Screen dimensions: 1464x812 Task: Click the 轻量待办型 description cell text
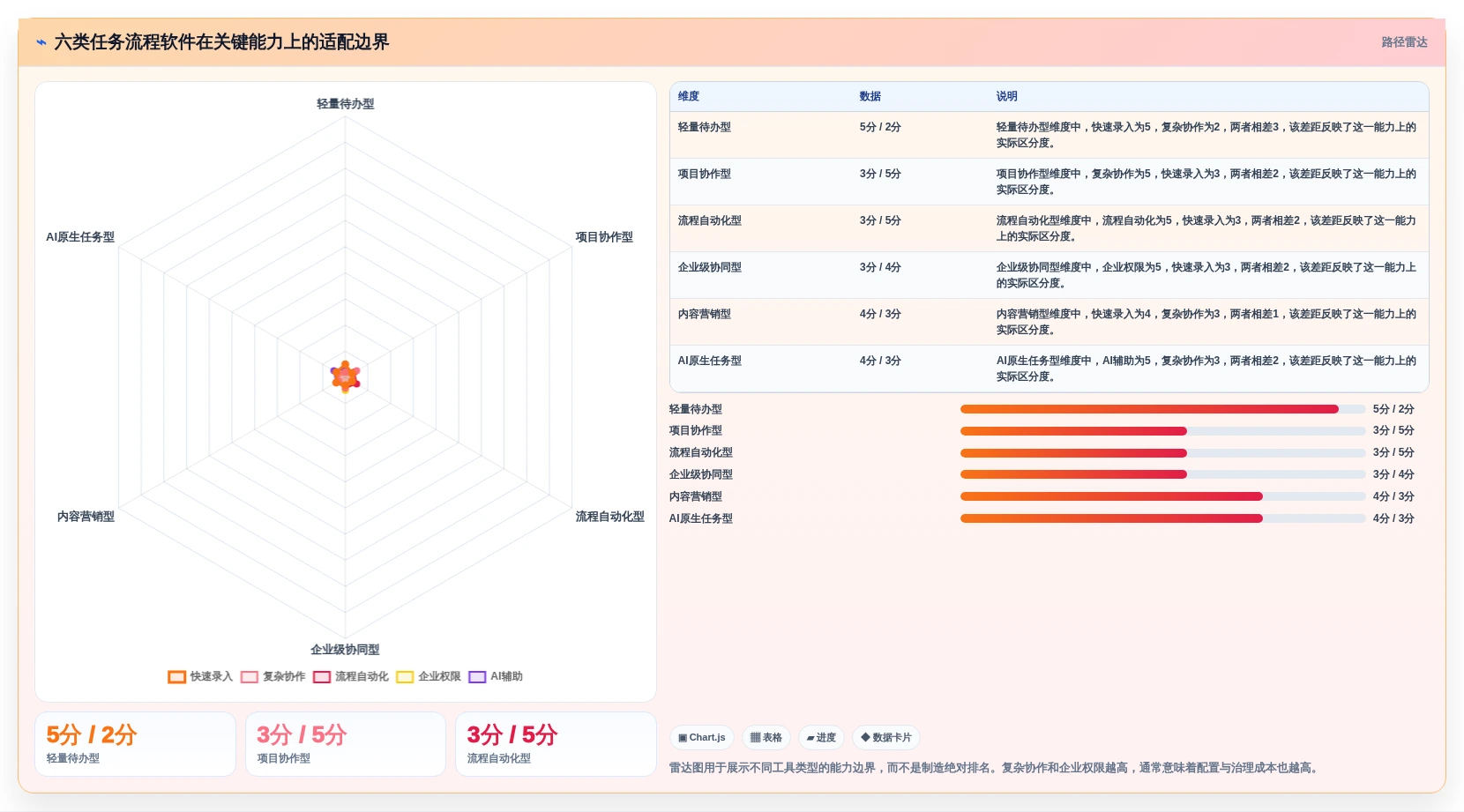point(1206,135)
